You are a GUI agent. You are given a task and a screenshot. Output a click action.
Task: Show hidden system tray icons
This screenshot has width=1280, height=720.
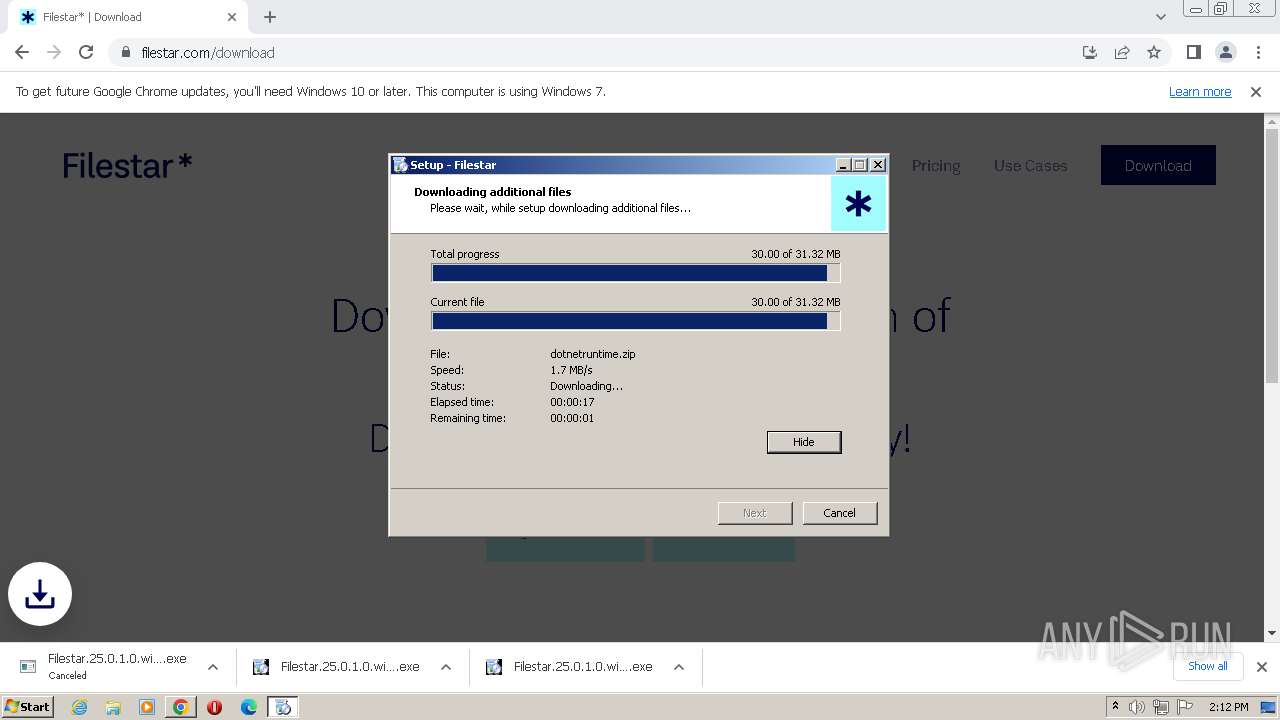(1115, 707)
